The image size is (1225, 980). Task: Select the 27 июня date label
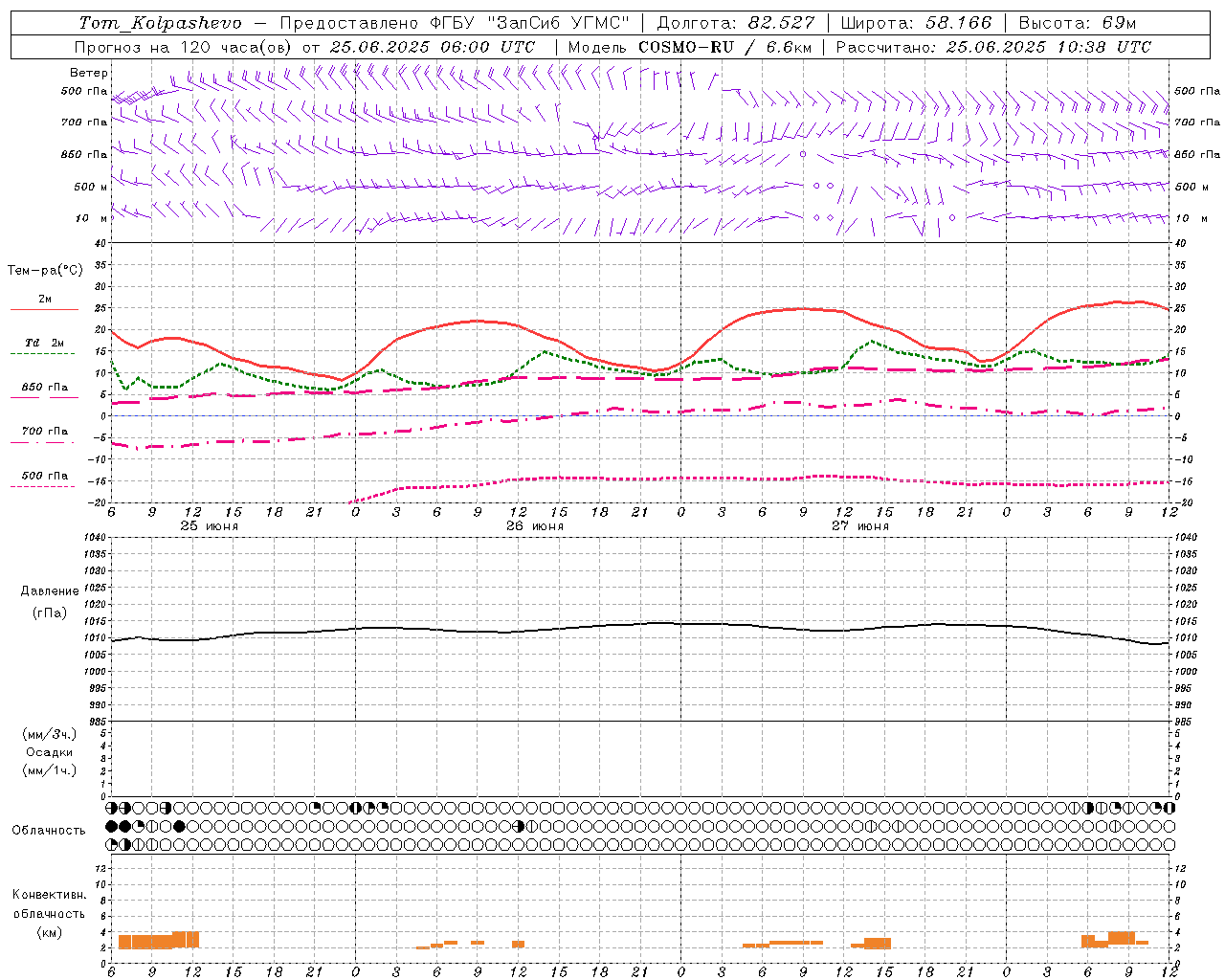(x=860, y=526)
